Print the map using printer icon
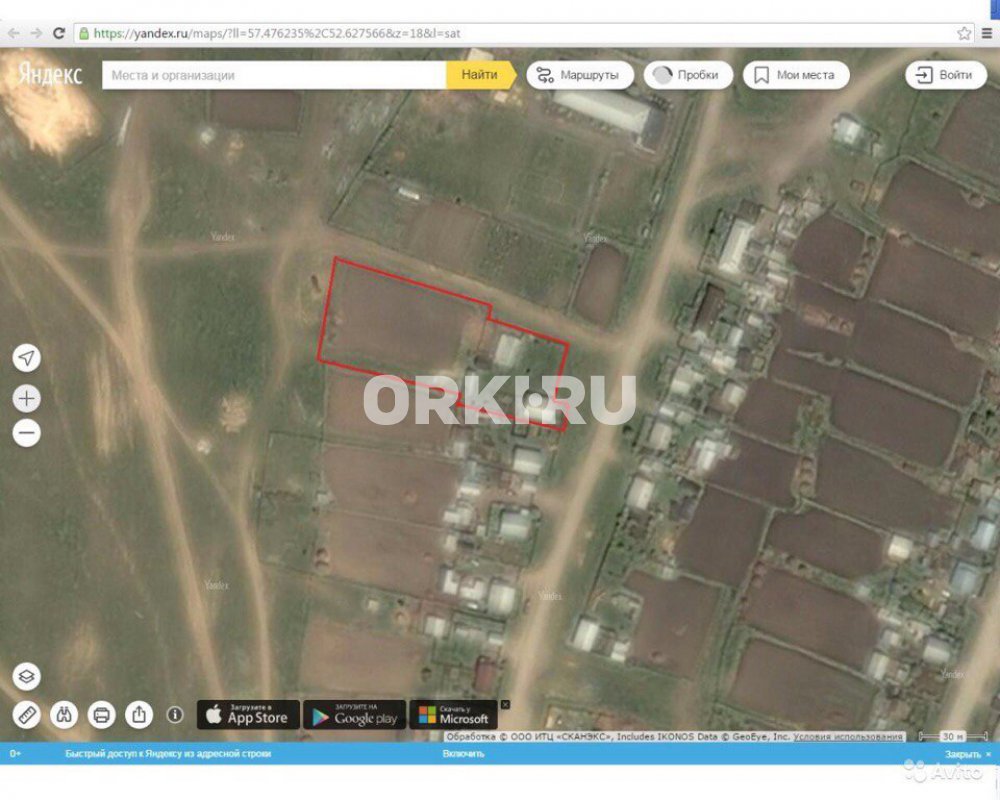Image resolution: width=1000 pixels, height=800 pixels. (101, 715)
